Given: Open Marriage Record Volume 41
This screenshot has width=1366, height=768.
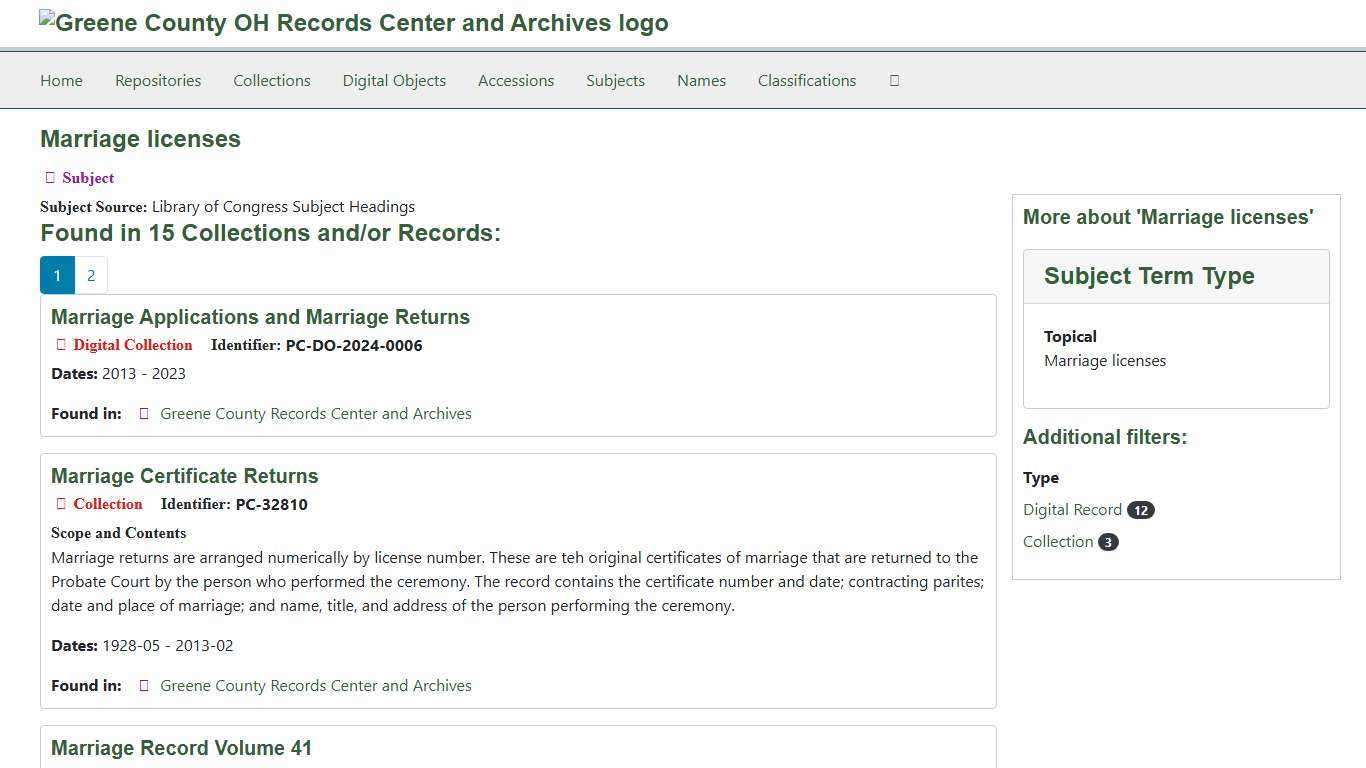Looking at the screenshot, I should click(181, 748).
